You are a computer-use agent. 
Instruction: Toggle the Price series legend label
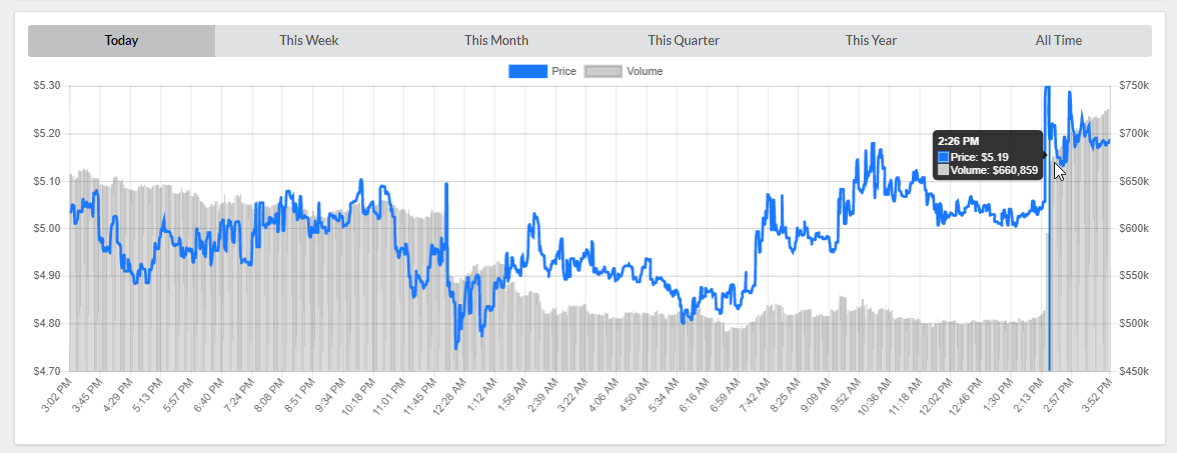click(x=564, y=72)
